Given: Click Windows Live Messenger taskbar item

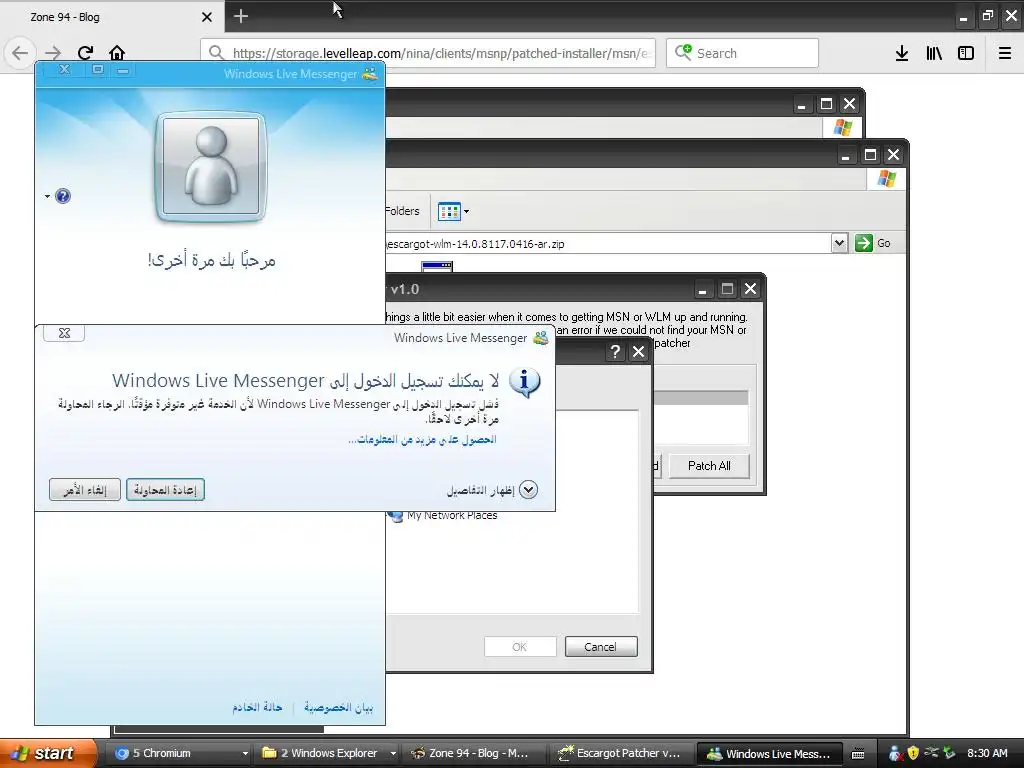Looking at the screenshot, I should (x=769, y=754).
